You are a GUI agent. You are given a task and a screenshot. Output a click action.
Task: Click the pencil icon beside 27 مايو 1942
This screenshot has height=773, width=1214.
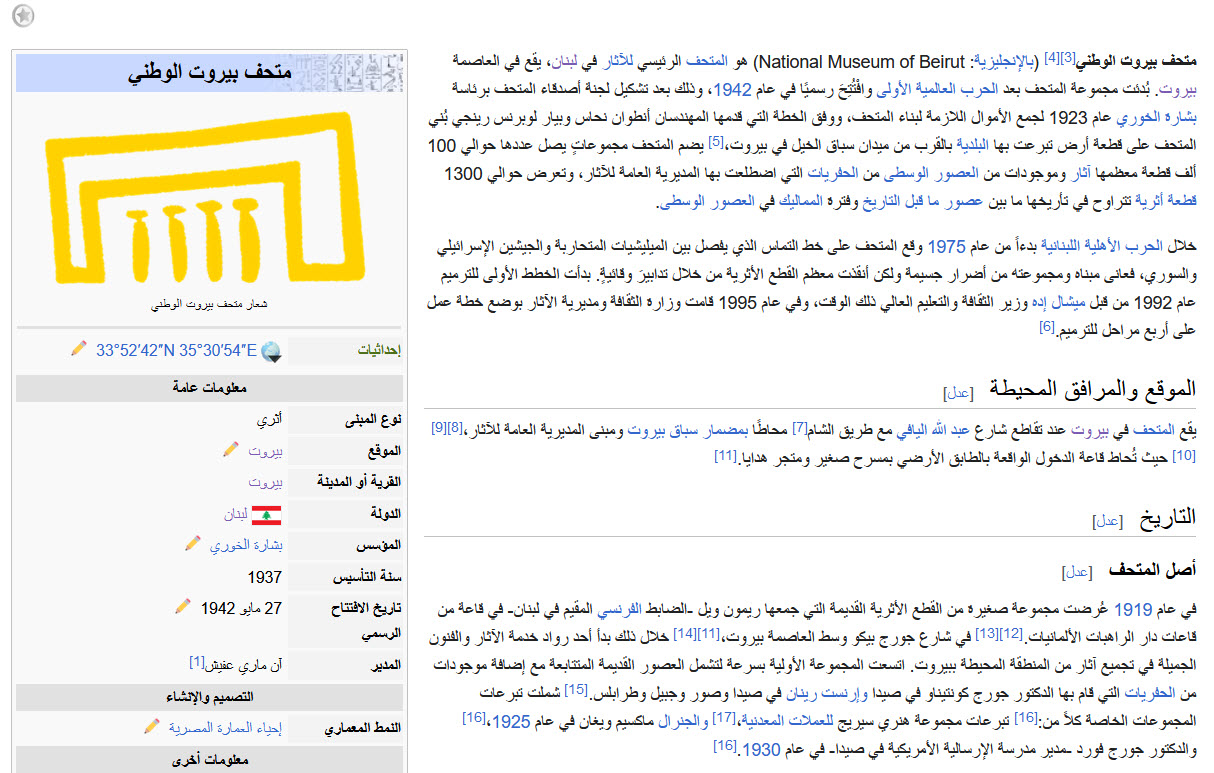pyautogui.click(x=183, y=606)
